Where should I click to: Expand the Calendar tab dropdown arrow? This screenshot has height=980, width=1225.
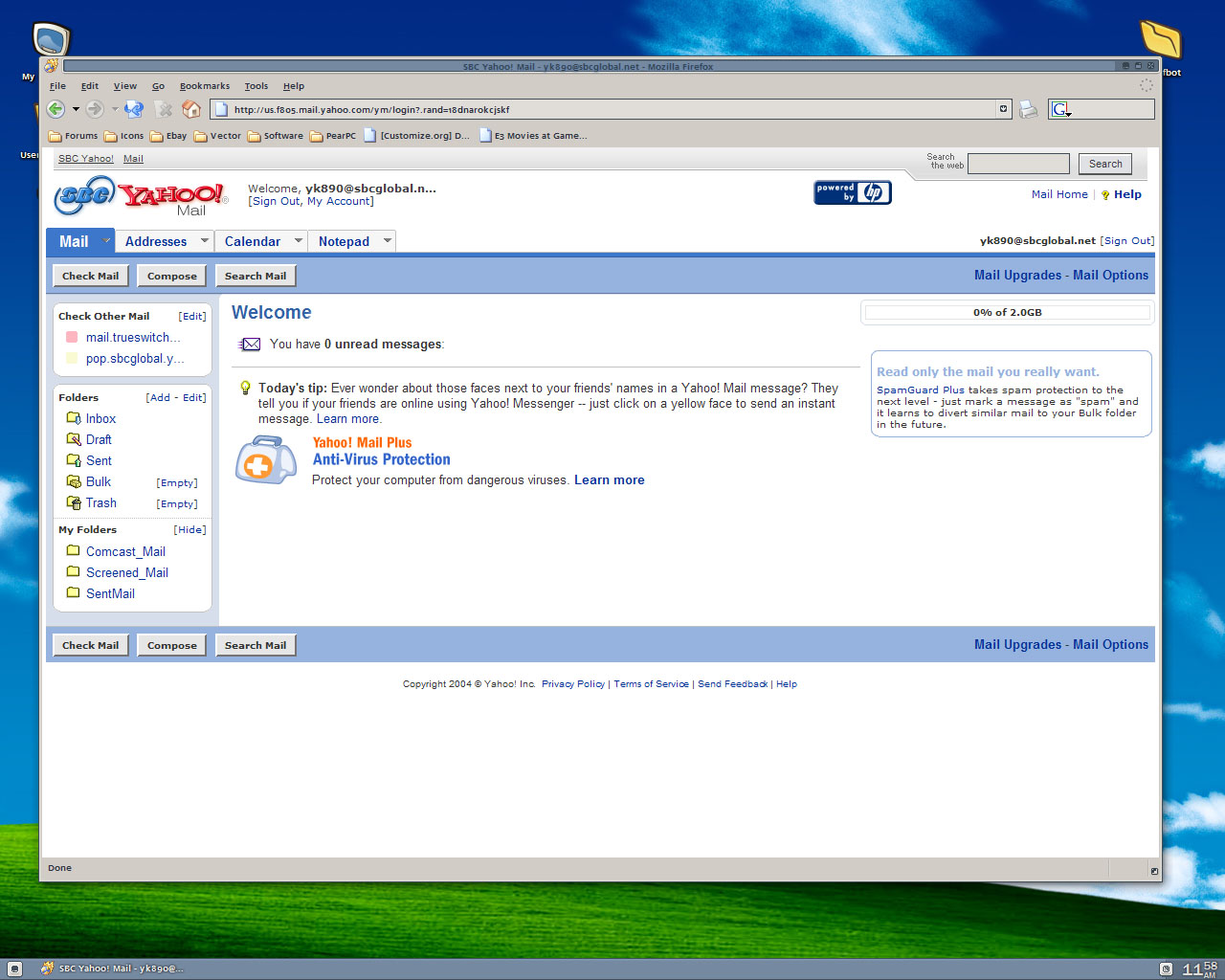[x=298, y=240]
